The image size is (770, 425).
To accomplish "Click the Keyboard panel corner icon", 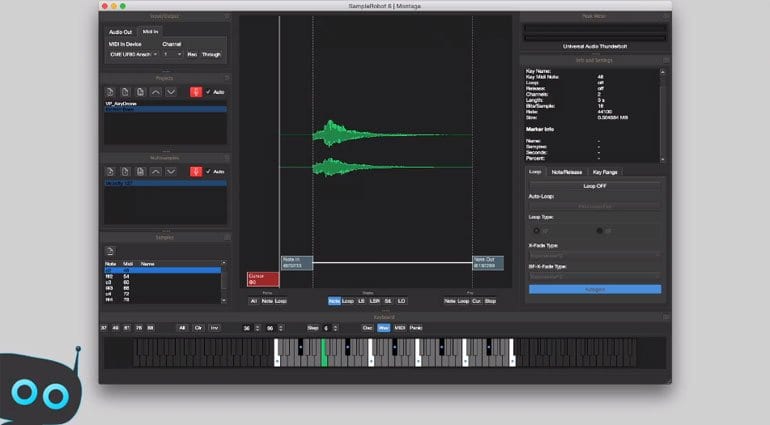I will (x=666, y=317).
